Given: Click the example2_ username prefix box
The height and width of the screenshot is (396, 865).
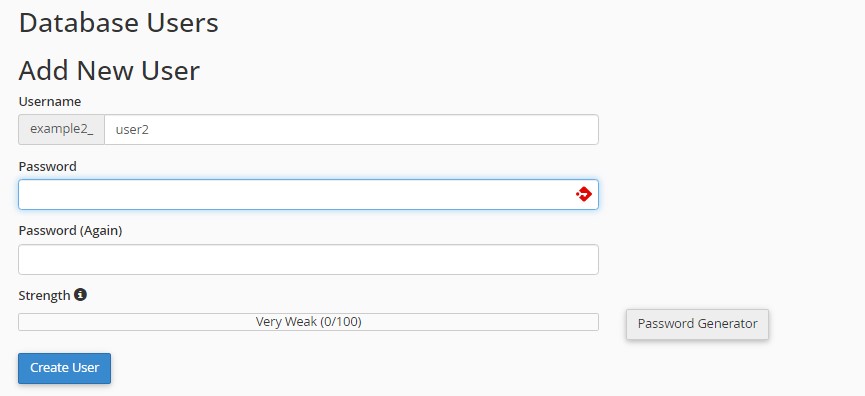Looking at the screenshot, I should click(61, 130).
